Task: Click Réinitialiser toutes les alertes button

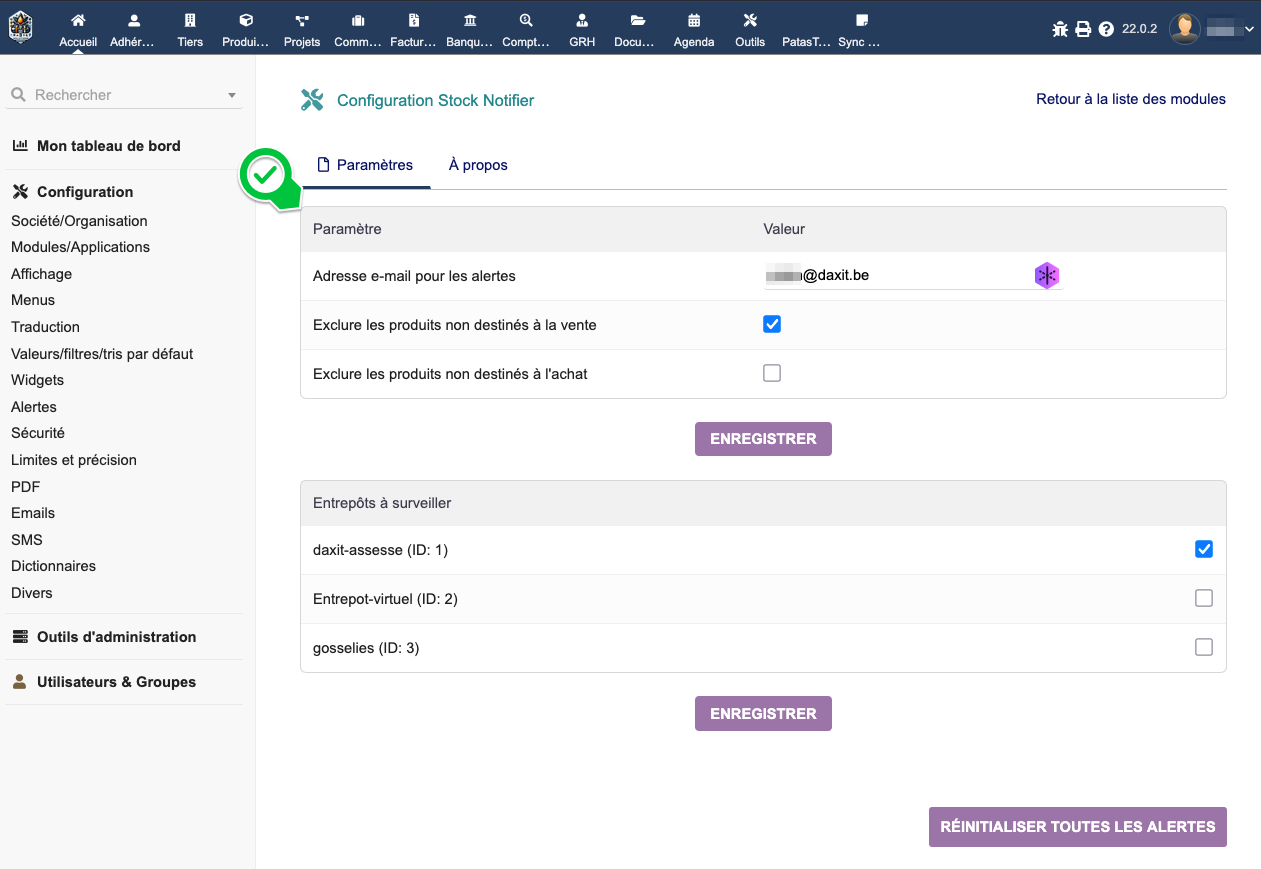Action: coord(1077,827)
